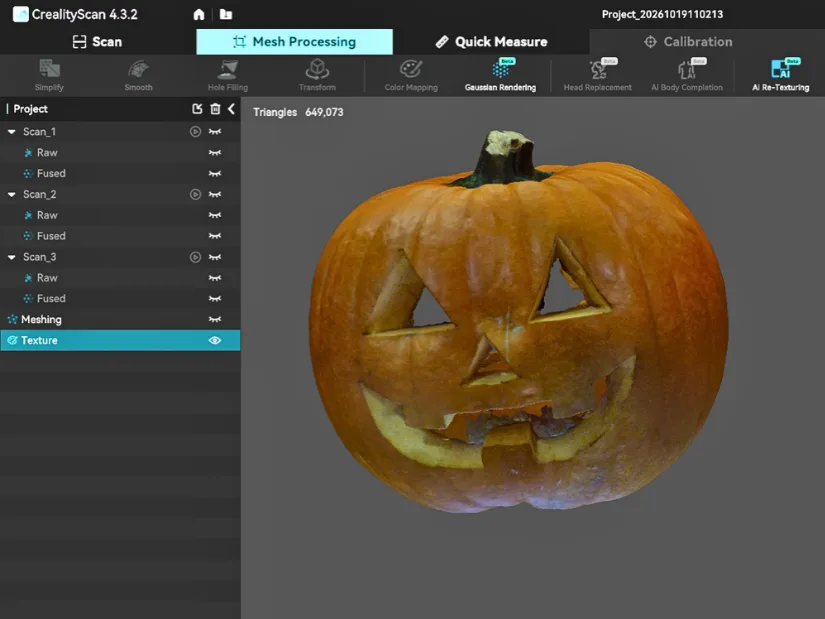Select Raw under Scan_1
Screen dimensions: 825x619
(120, 153)
